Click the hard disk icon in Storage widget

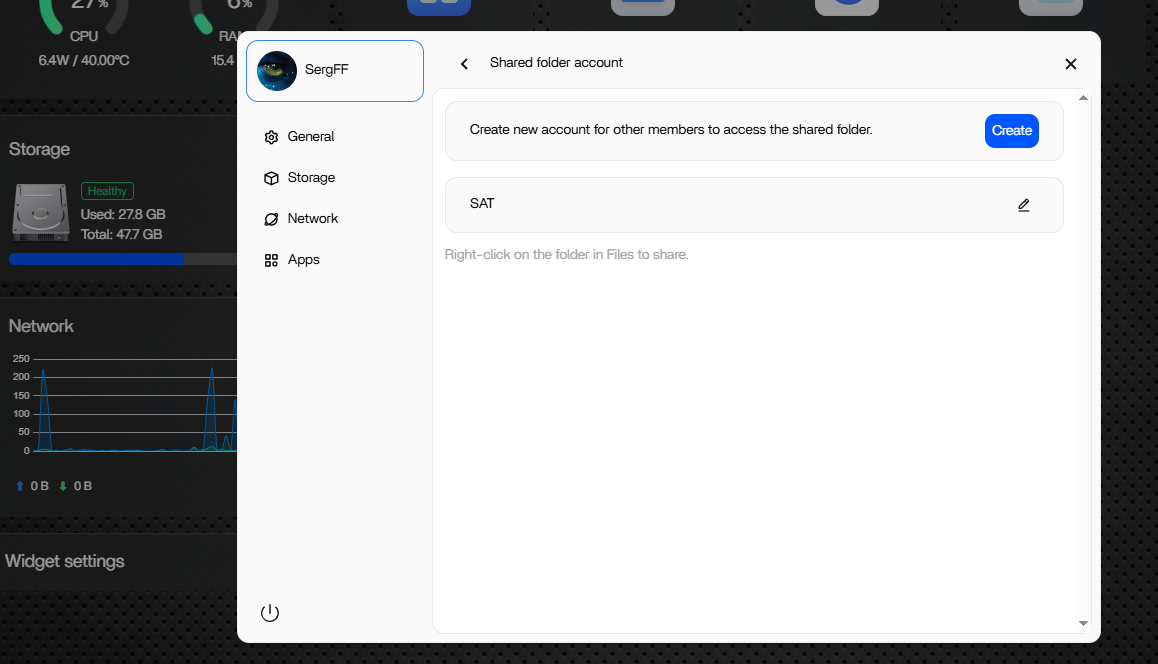39,211
